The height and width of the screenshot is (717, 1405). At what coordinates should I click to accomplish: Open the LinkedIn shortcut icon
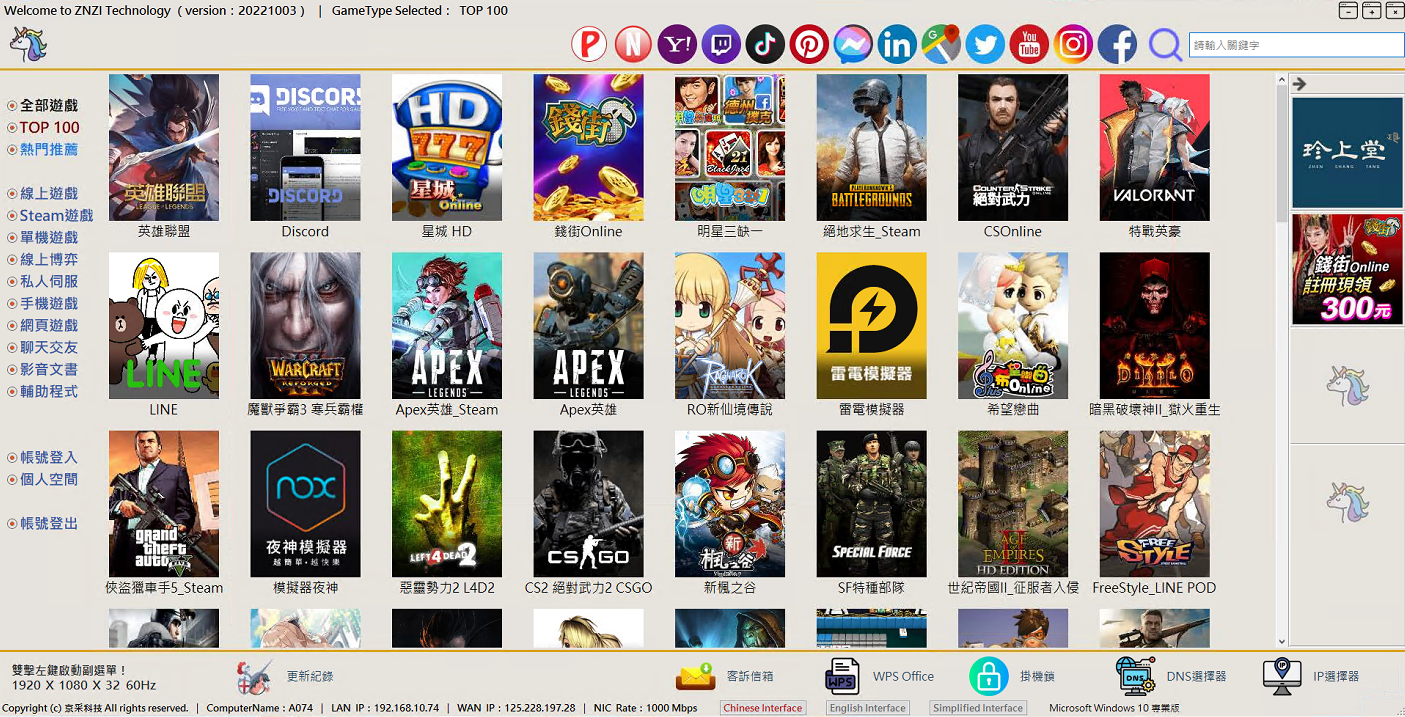(x=897, y=44)
